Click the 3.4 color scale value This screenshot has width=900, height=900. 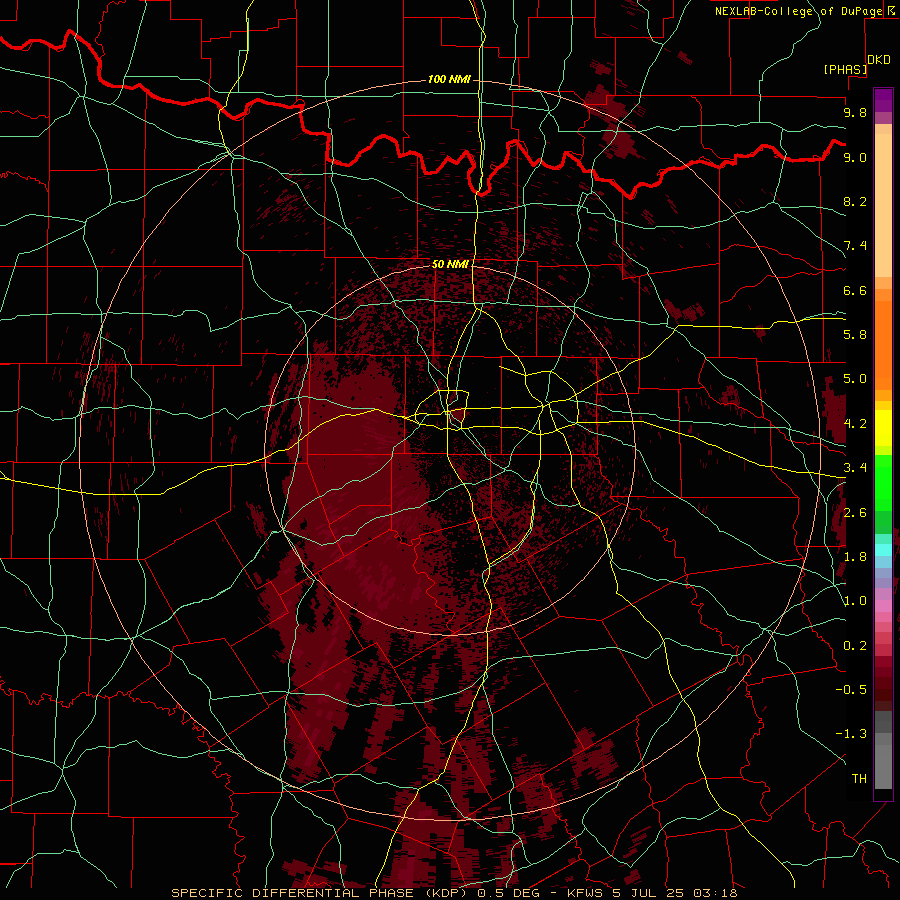pos(855,468)
